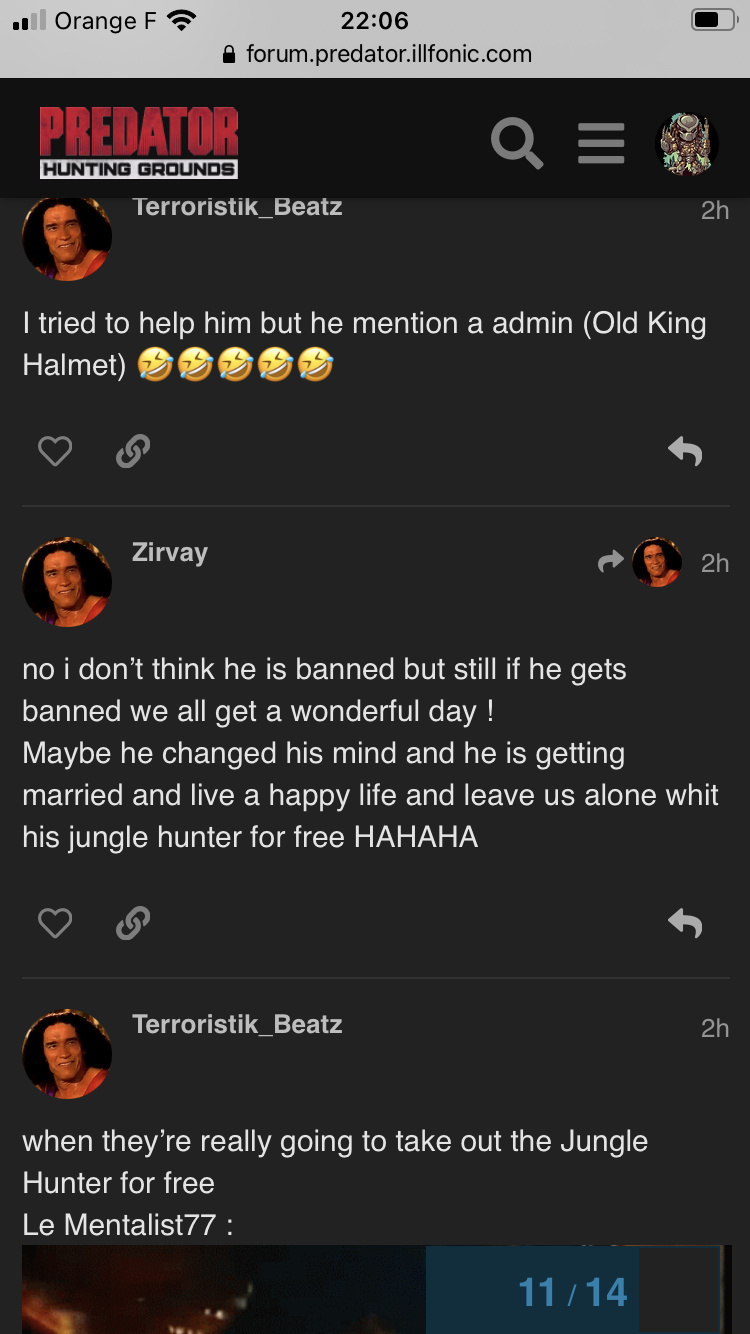Open embedded image under Le Mentalist77 text
This screenshot has width=750, height=1334.
(220, 1290)
